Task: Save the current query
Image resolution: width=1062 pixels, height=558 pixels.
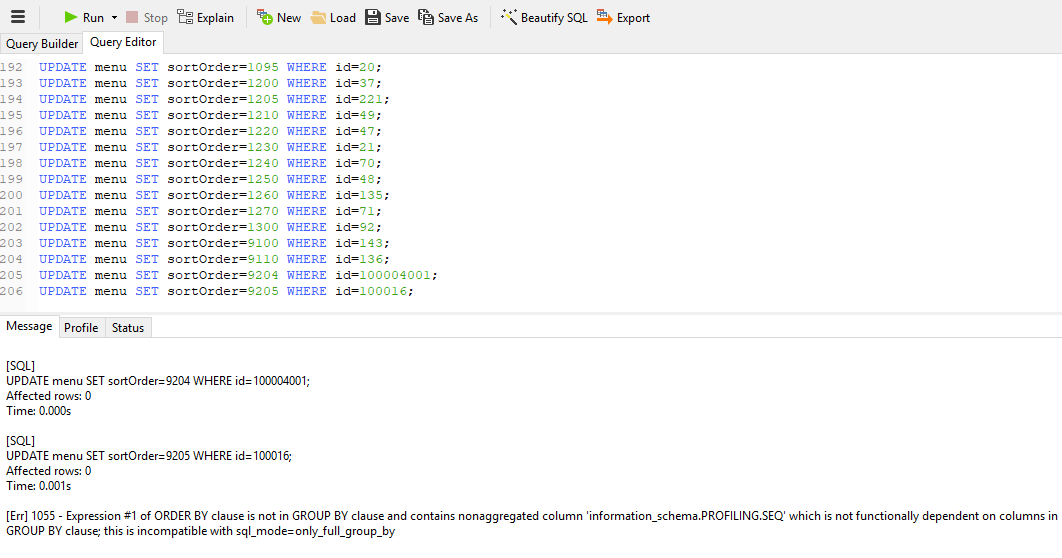Action: click(x=386, y=17)
